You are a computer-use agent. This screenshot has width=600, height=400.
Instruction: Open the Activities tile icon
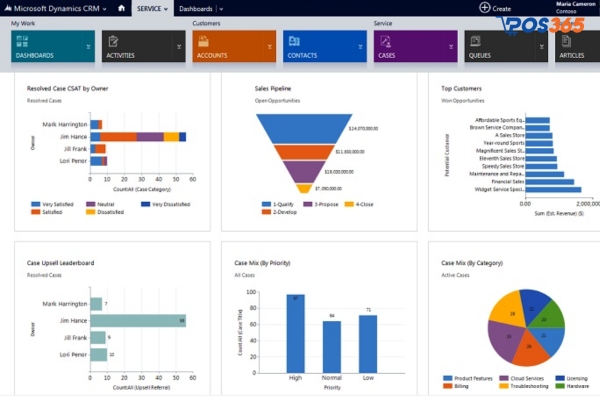pyautogui.click(x=113, y=41)
